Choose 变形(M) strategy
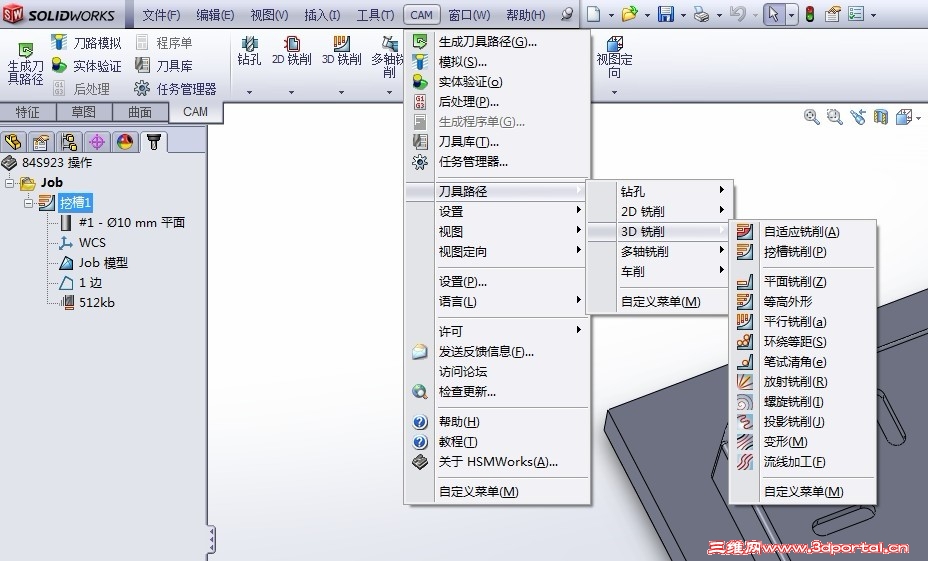 click(x=802, y=441)
